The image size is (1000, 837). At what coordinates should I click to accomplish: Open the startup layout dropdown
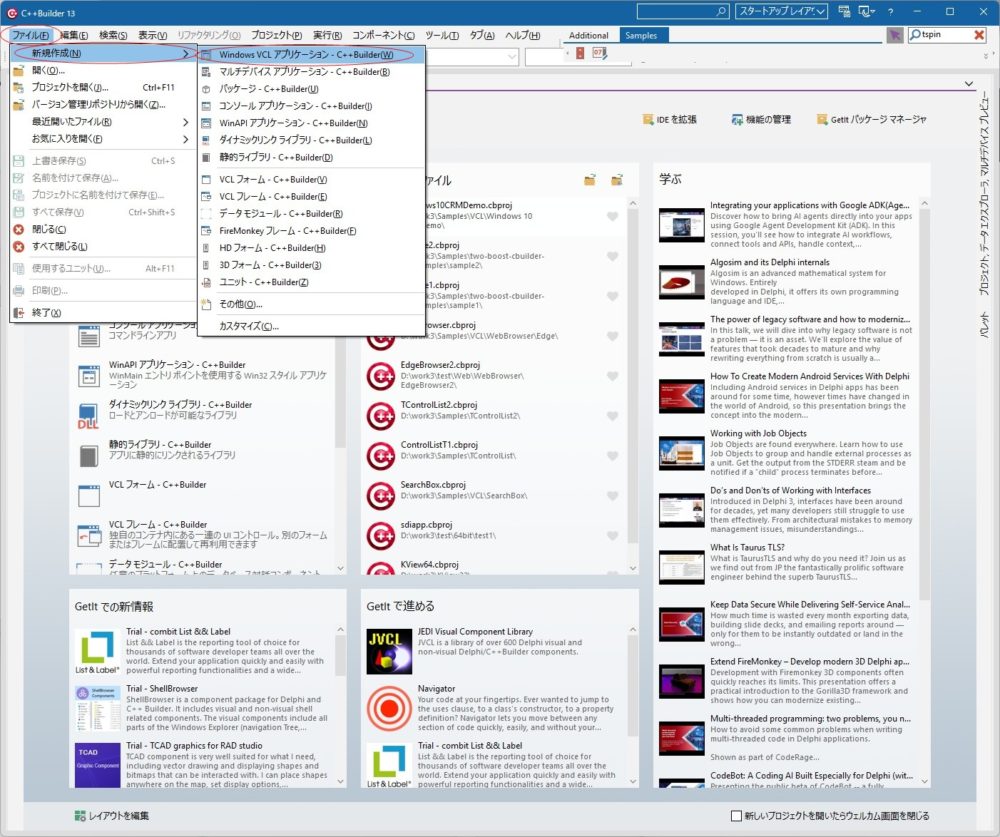click(781, 11)
